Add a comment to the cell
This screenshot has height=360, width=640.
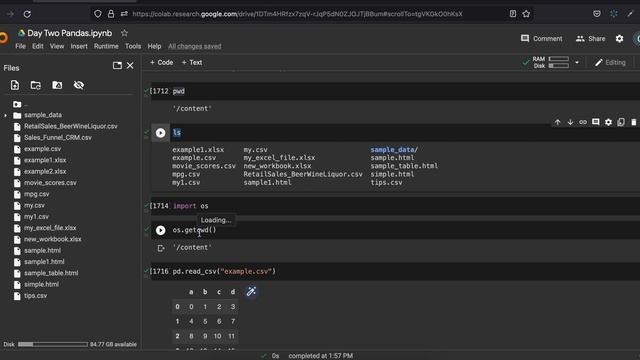[596, 122]
